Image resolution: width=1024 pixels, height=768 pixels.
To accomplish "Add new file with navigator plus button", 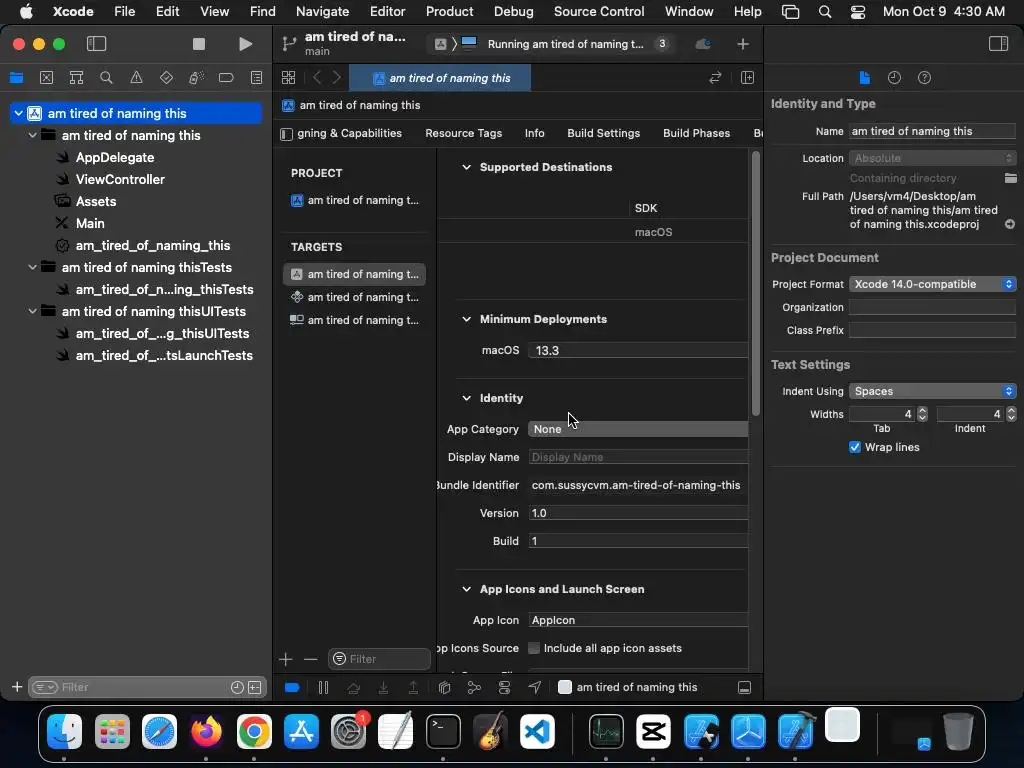I will 17,687.
